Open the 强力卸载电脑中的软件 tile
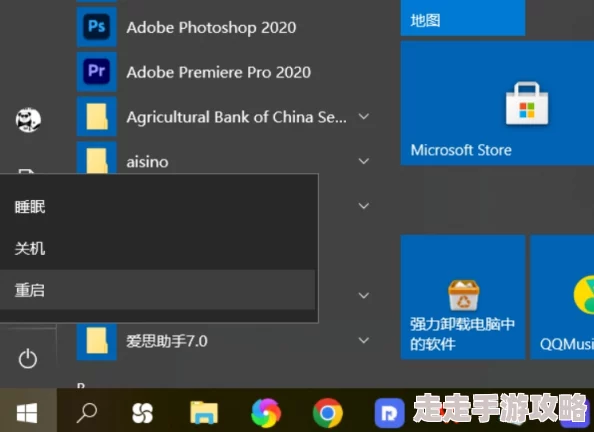 point(463,297)
